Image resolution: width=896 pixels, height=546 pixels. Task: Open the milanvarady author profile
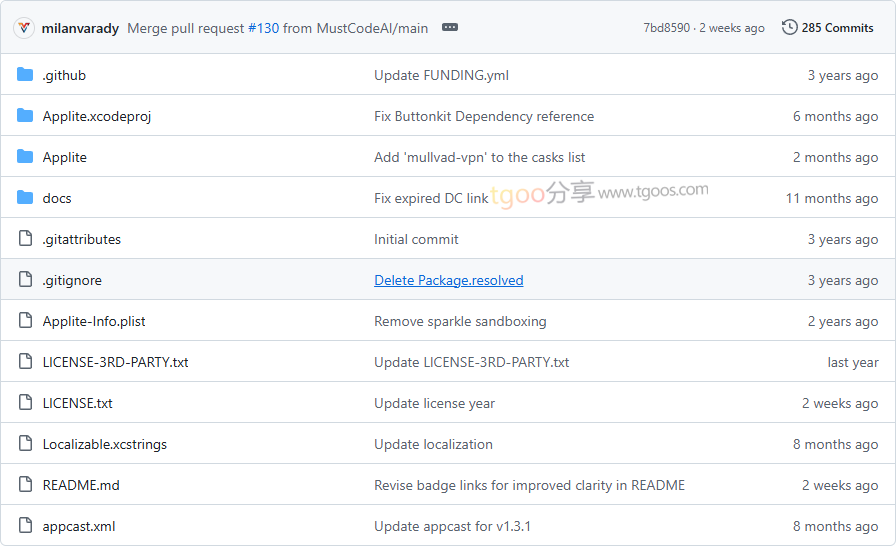pos(81,28)
